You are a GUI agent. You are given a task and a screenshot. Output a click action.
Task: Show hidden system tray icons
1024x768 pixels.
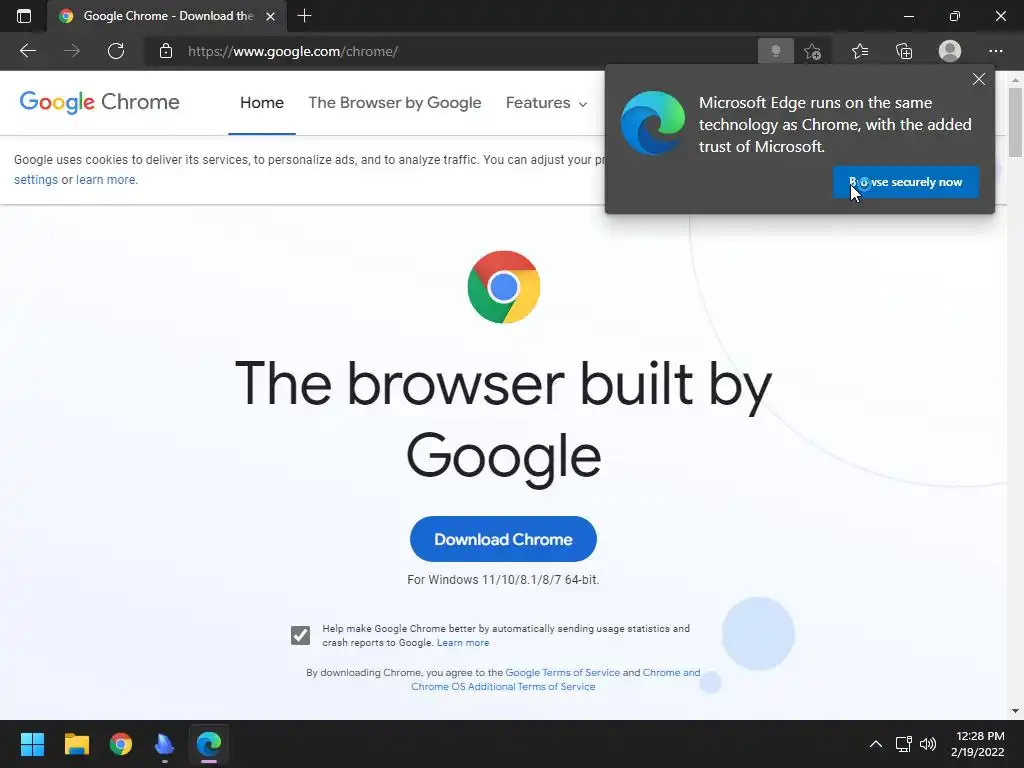(876, 744)
